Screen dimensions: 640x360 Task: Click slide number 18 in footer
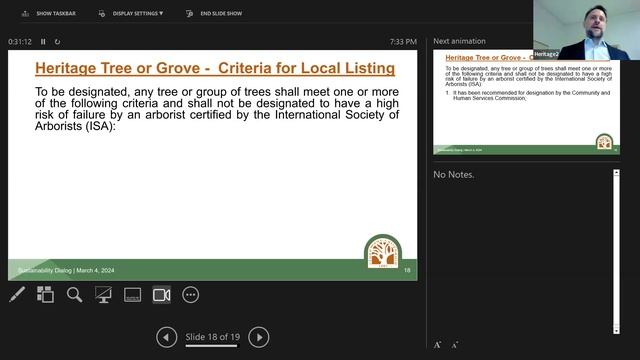[407, 270]
